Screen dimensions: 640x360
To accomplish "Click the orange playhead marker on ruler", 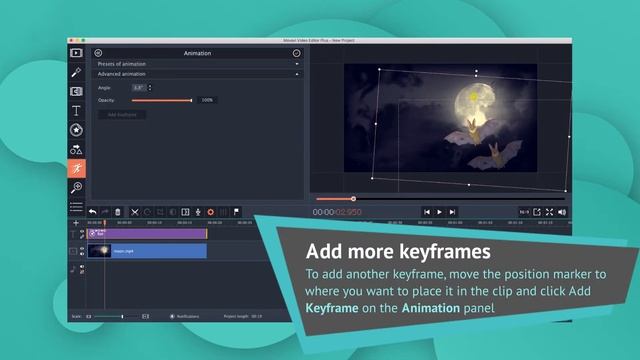I will point(104,222).
